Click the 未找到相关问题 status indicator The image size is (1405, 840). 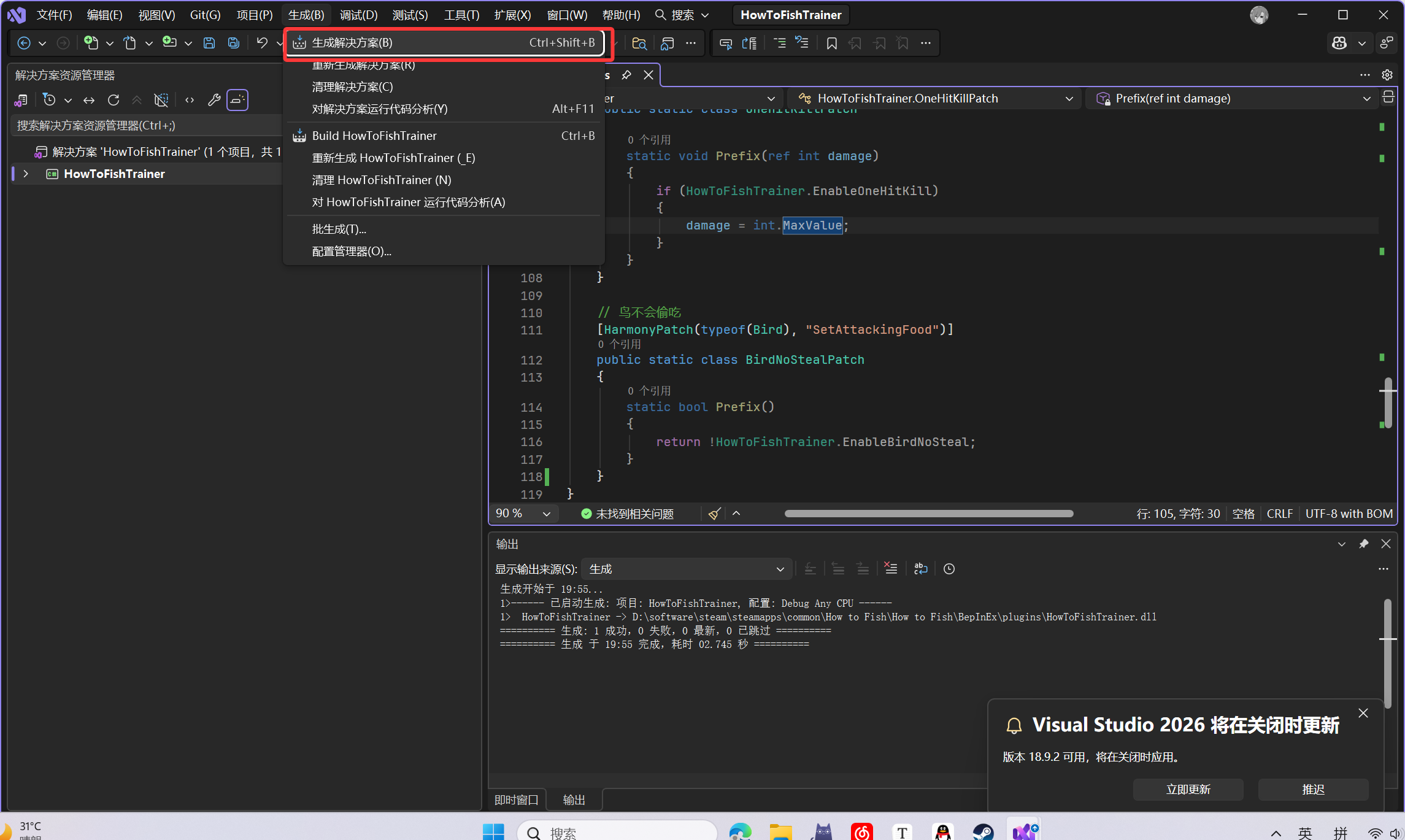(627, 514)
